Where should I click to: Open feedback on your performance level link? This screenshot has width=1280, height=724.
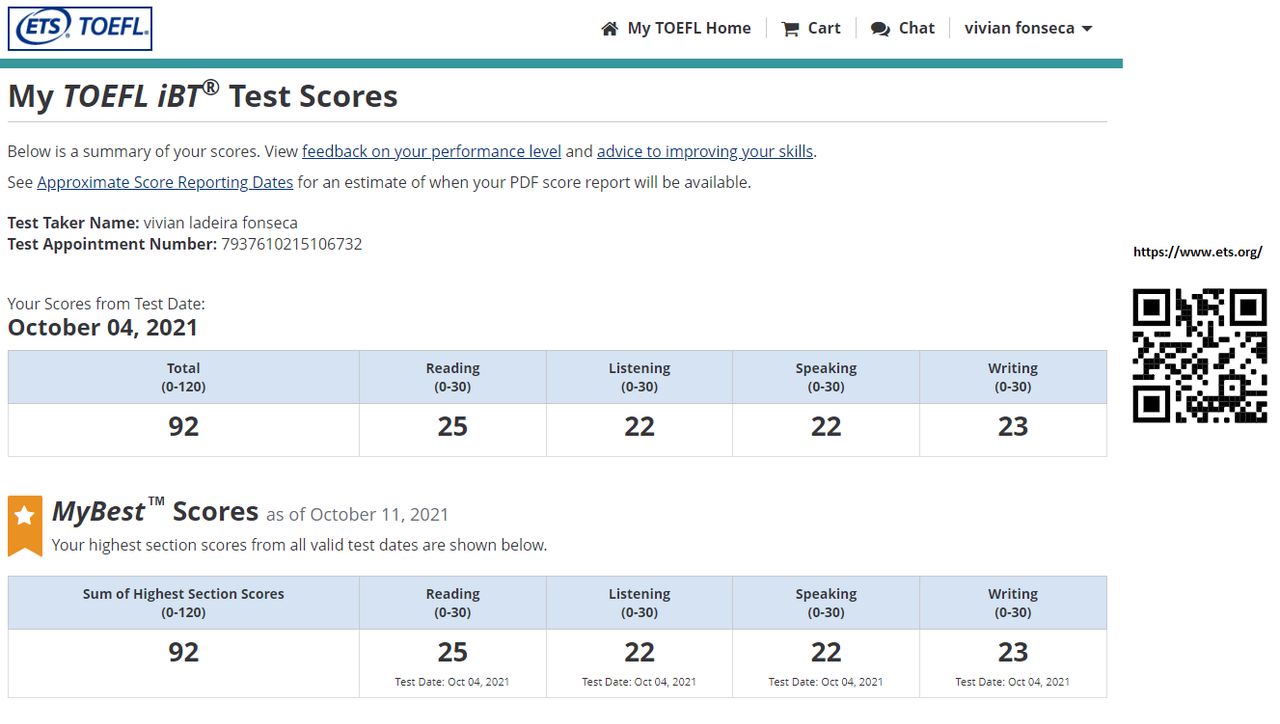(431, 152)
